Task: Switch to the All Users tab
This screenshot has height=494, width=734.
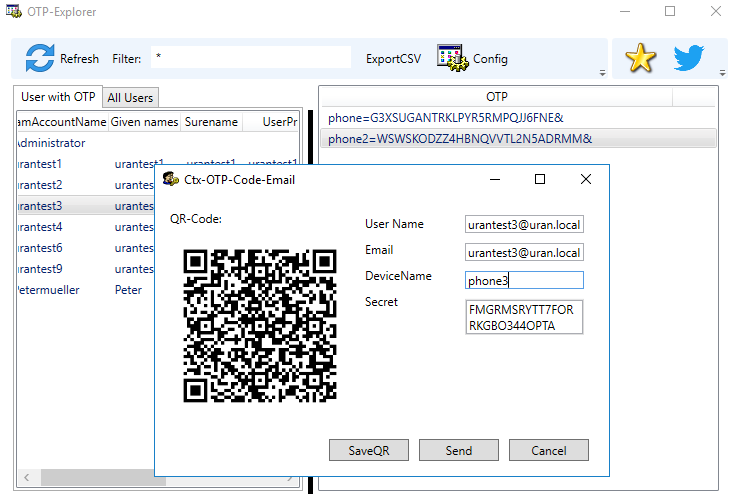Action: [130, 98]
